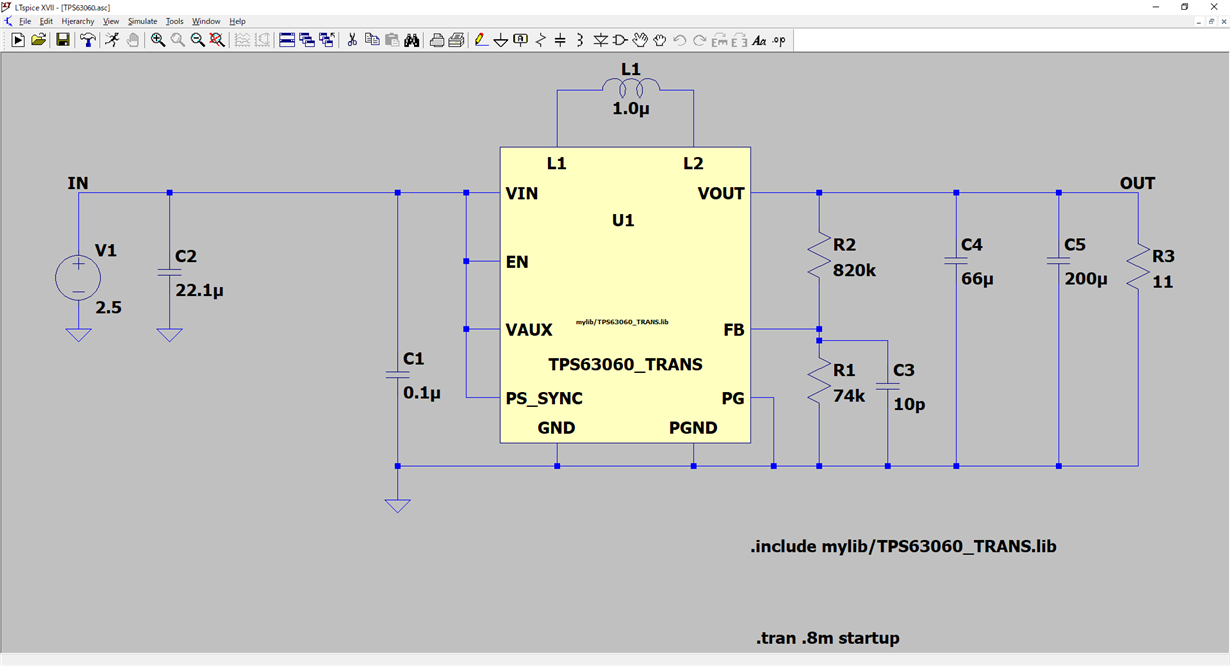Click the inductor L1 value 1.0µ
1230x666 pixels.
click(631, 108)
